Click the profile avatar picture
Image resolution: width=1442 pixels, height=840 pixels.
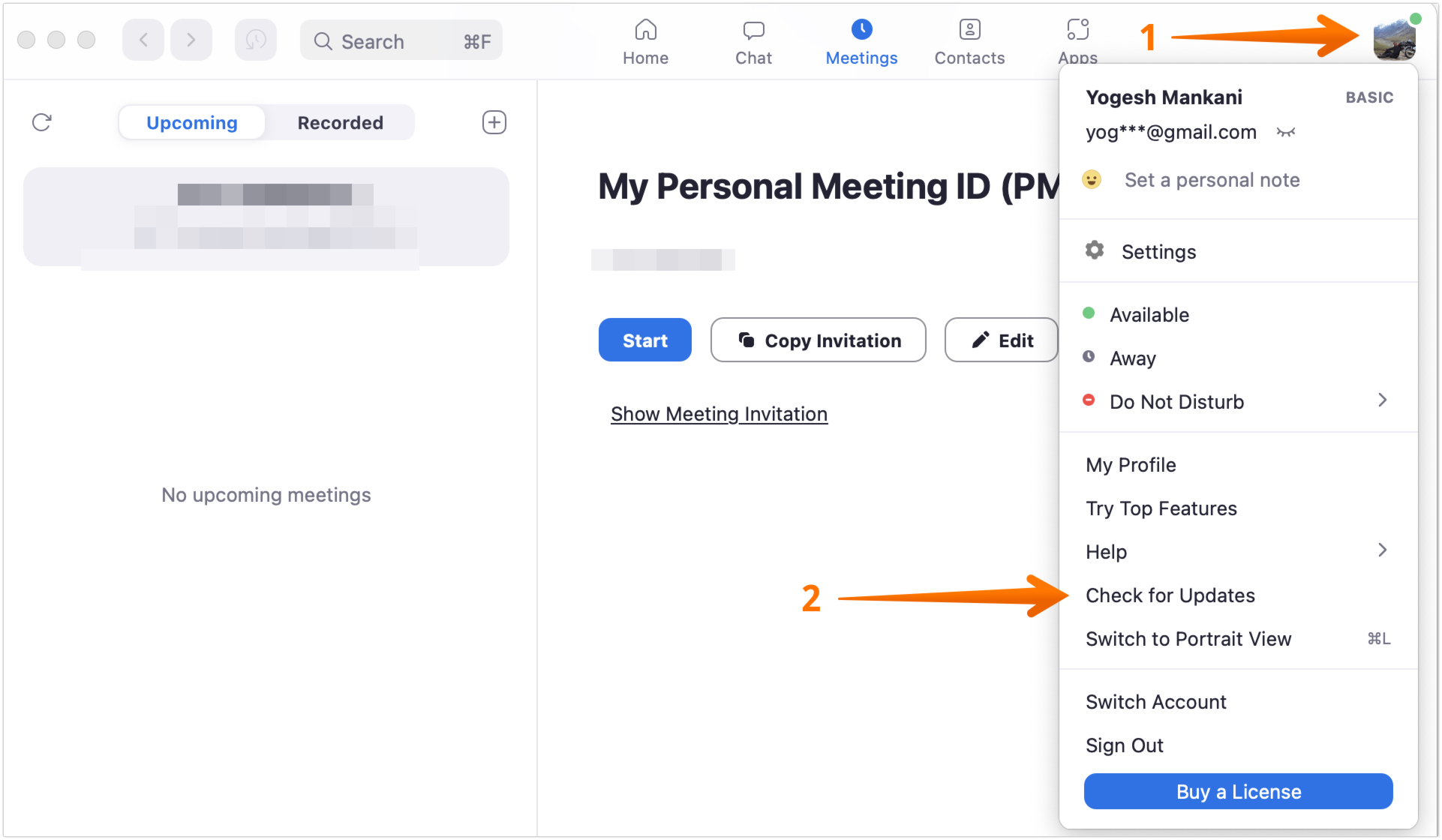pyautogui.click(x=1393, y=40)
